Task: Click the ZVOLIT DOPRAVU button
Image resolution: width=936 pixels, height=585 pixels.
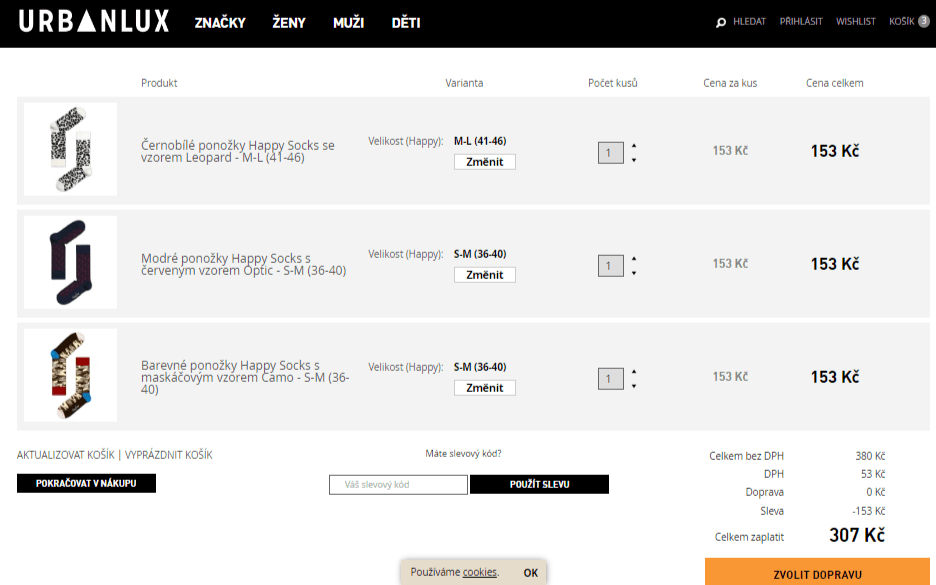Action: [818, 572]
